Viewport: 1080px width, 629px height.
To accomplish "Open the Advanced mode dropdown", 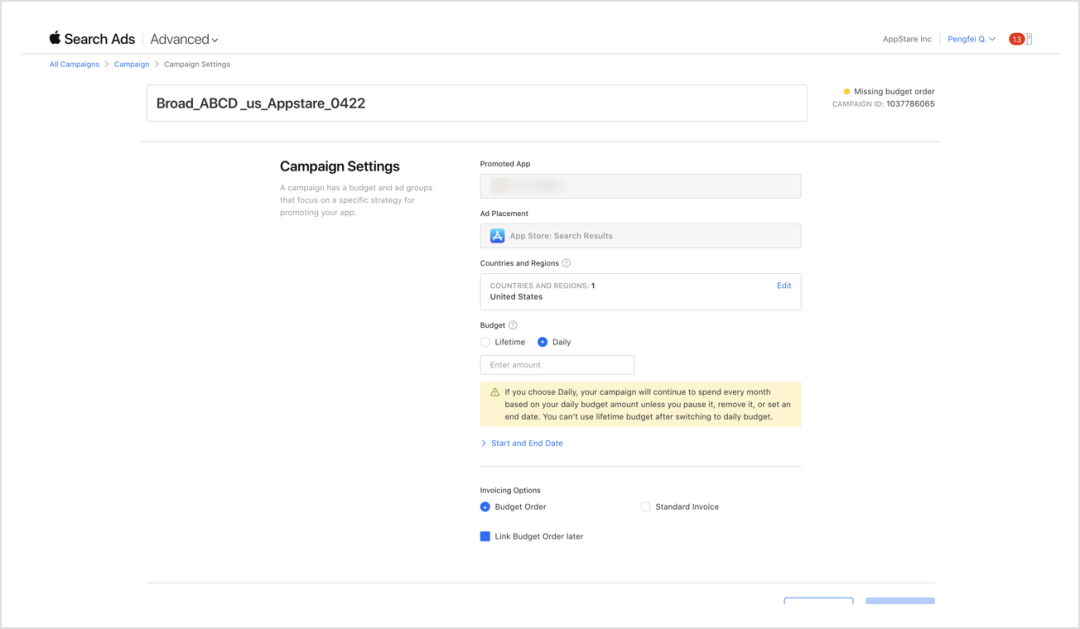I will coord(184,39).
